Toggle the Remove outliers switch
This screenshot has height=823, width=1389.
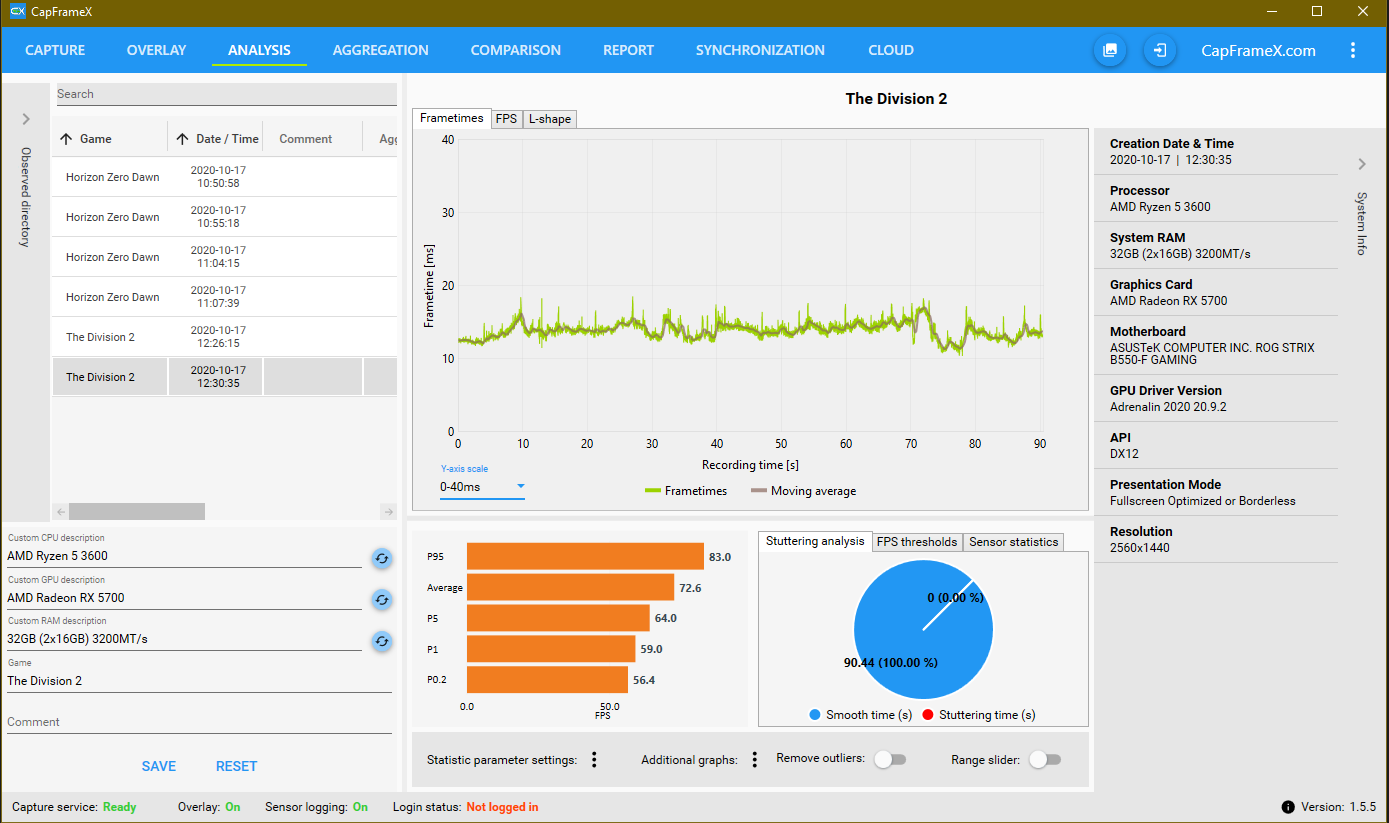tap(889, 759)
